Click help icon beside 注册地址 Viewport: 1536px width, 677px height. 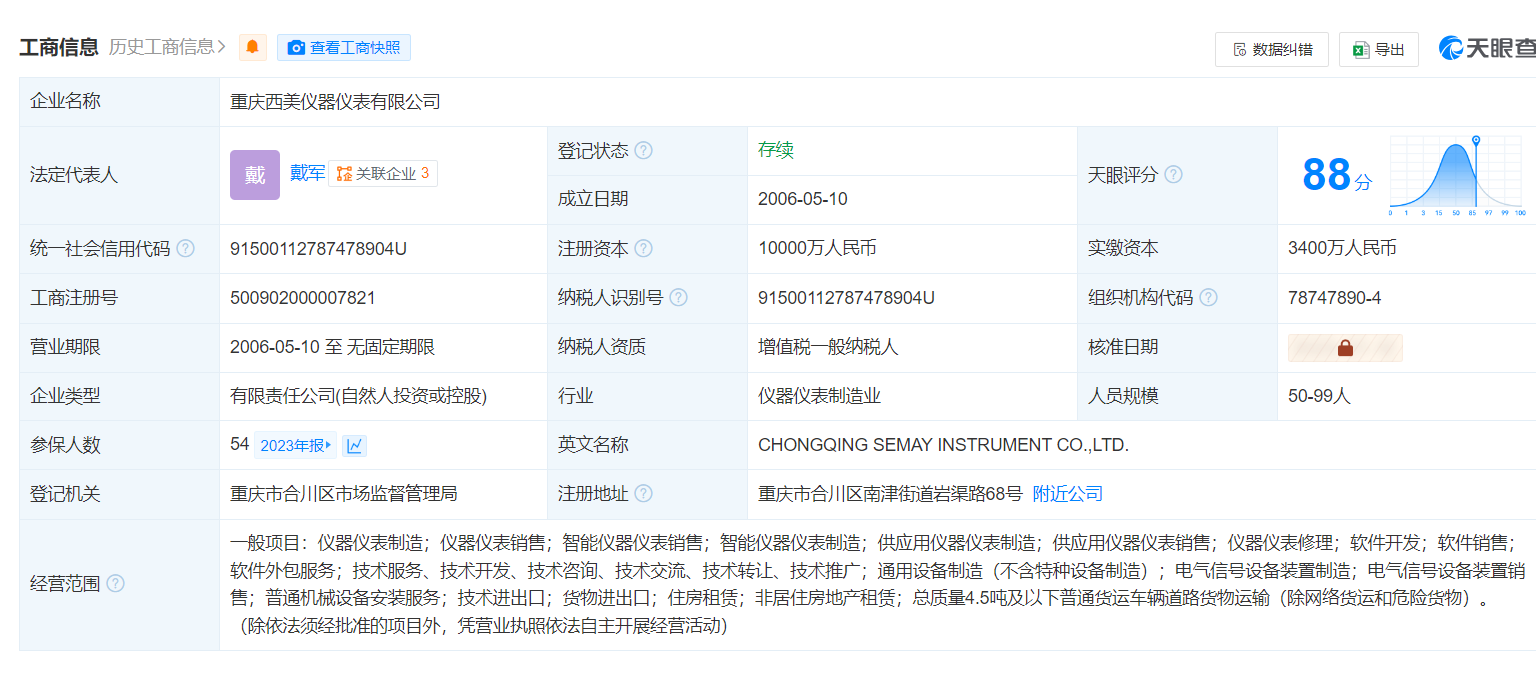click(x=644, y=494)
